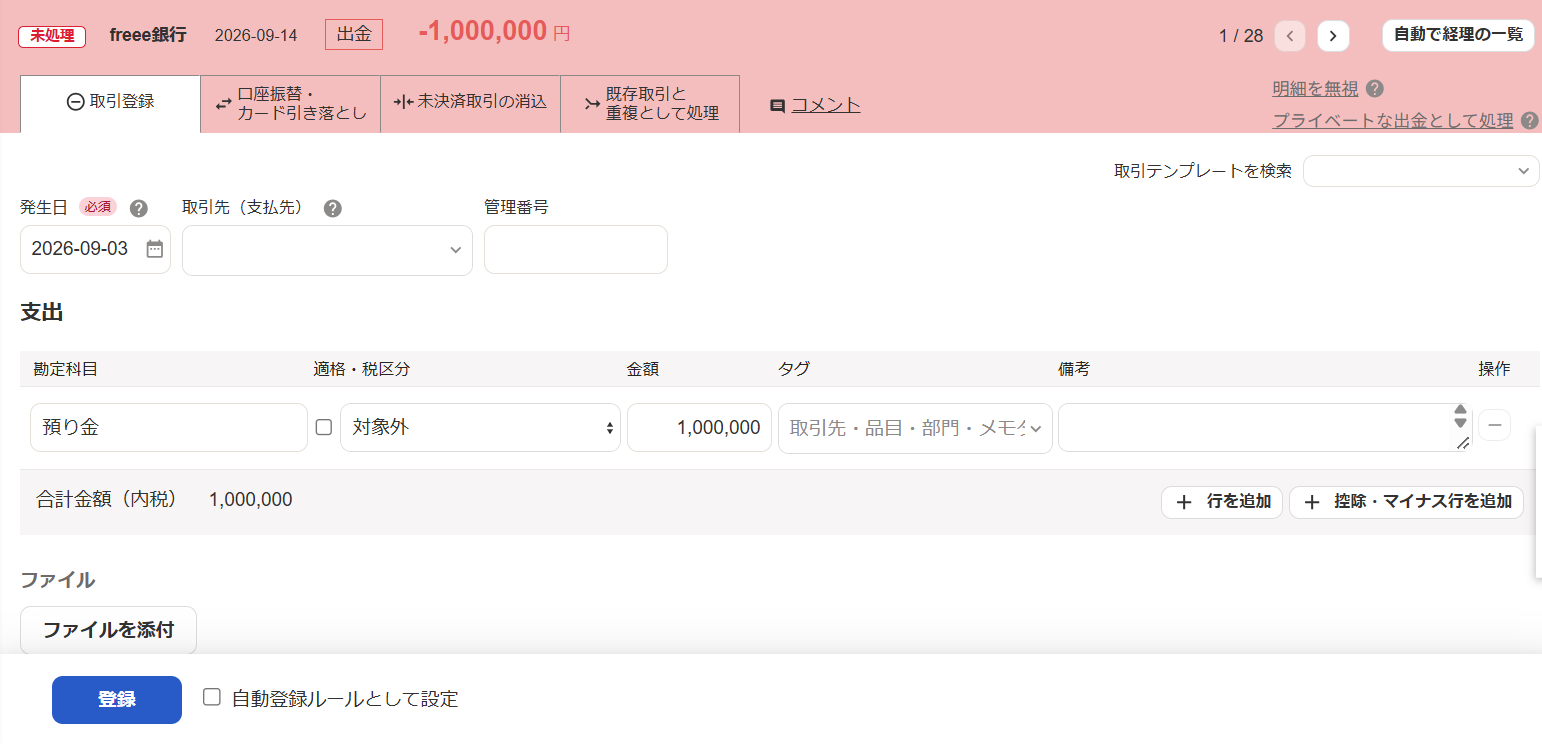
Task: Click the 未処理 status badge
Action: (x=53, y=35)
